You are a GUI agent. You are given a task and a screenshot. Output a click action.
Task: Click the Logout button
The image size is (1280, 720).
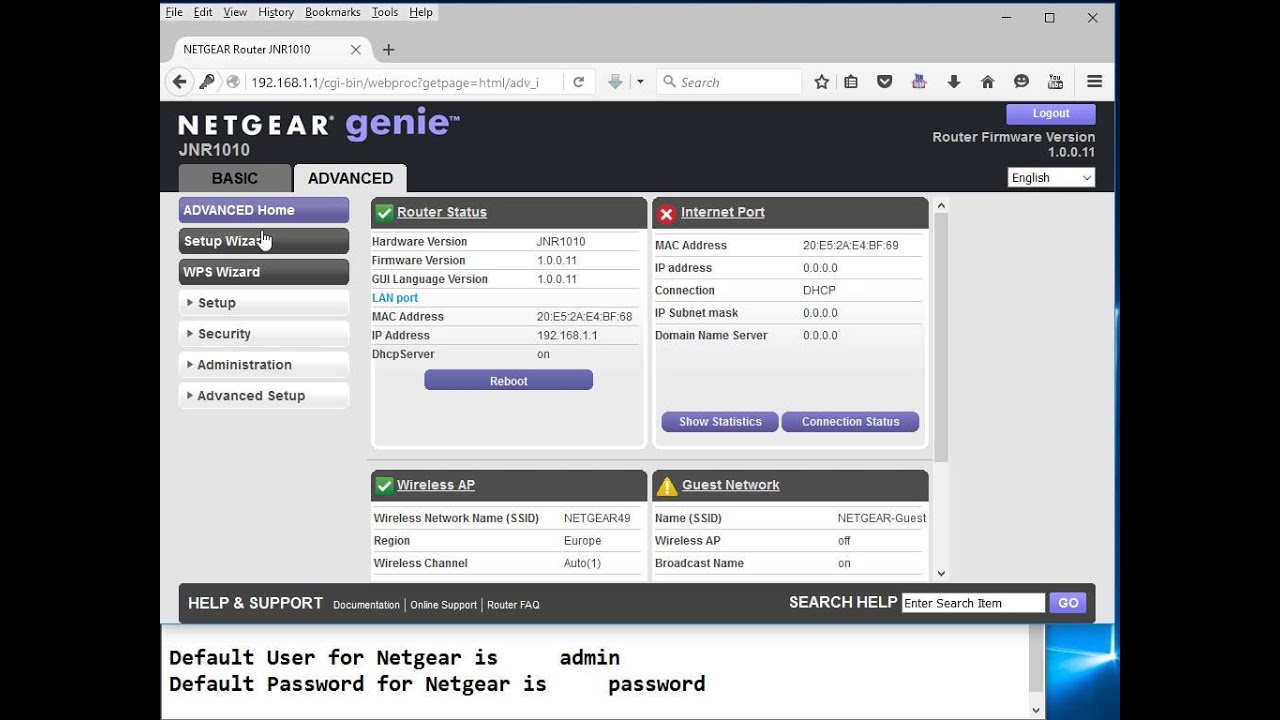point(1050,114)
